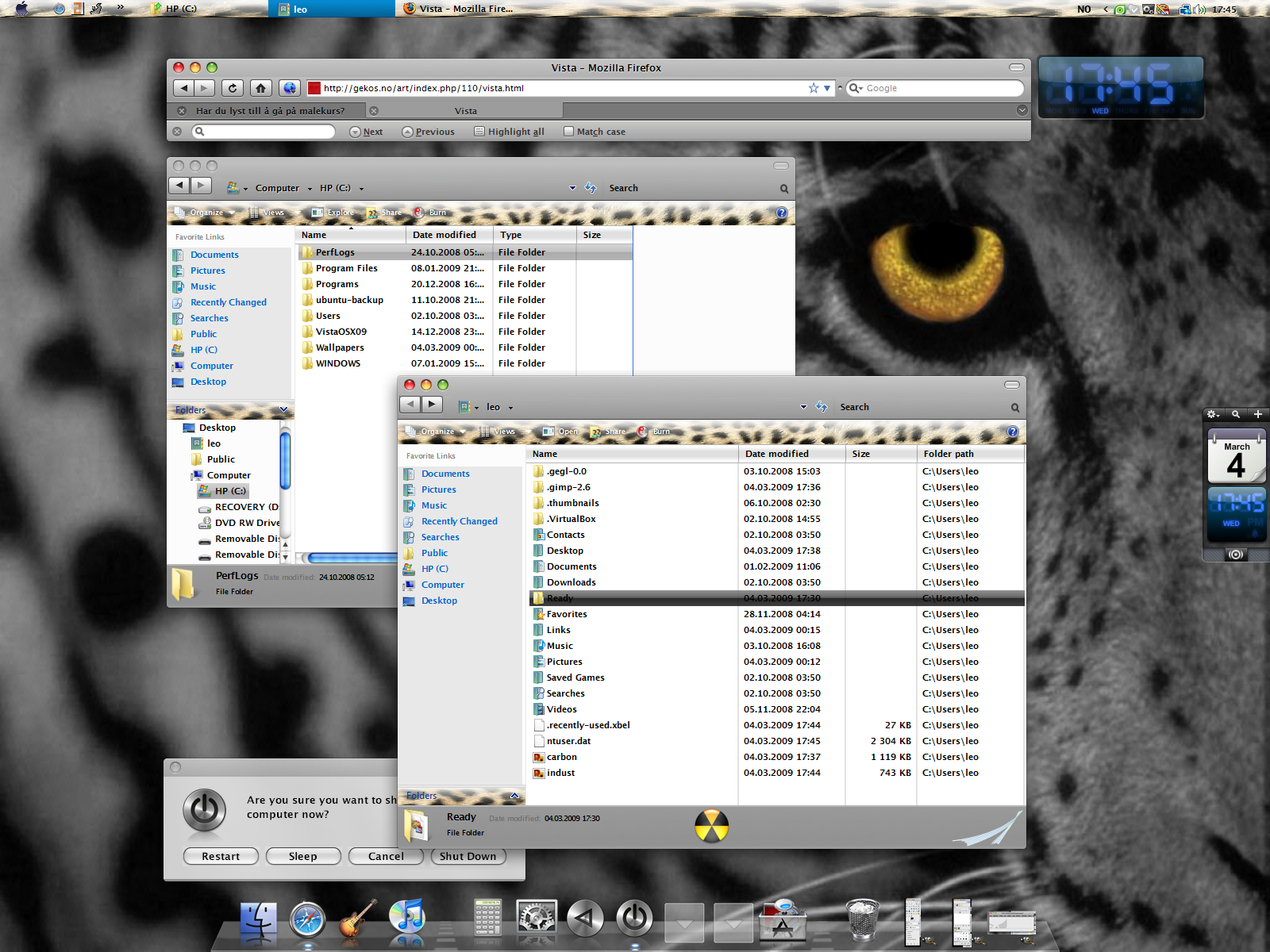The width and height of the screenshot is (1270, 952).
Task: Open Firefox tab list dropdown
Action: pyautogui.click(x=1022, y=110)
